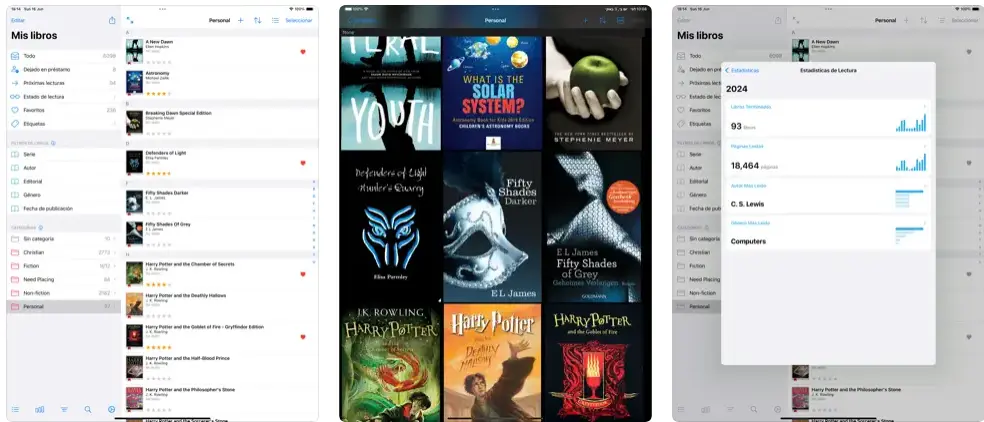Image resolution: width=984 pixels, height=422 pixels.
Task: Expand the Sin categoría chevron
Action: point(115,239)
